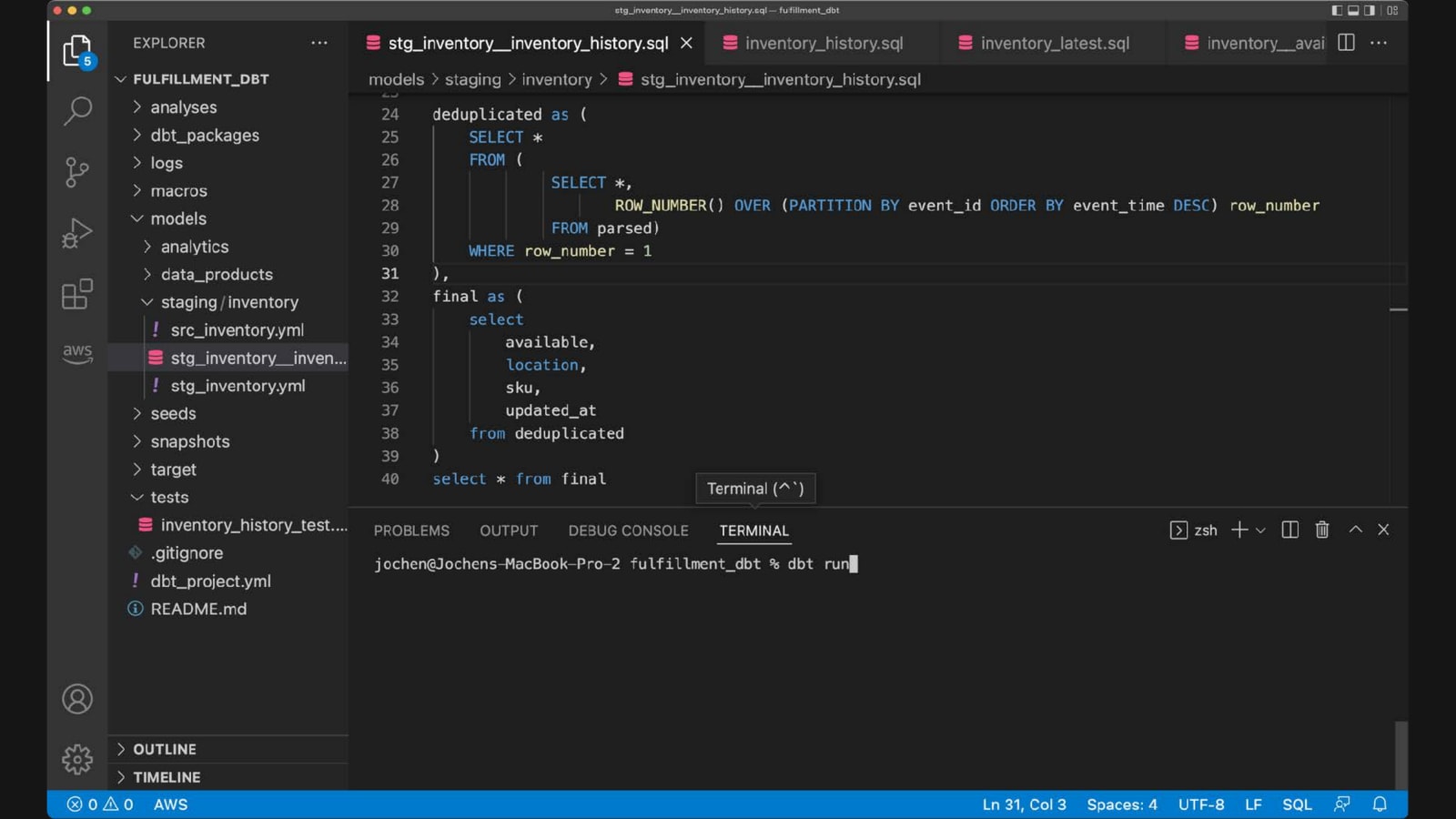The height and width of the screenshot is (819, 1456).
Task: Collapse the FULFILLMENT_DBT root folder
Action: coord(227,79)
